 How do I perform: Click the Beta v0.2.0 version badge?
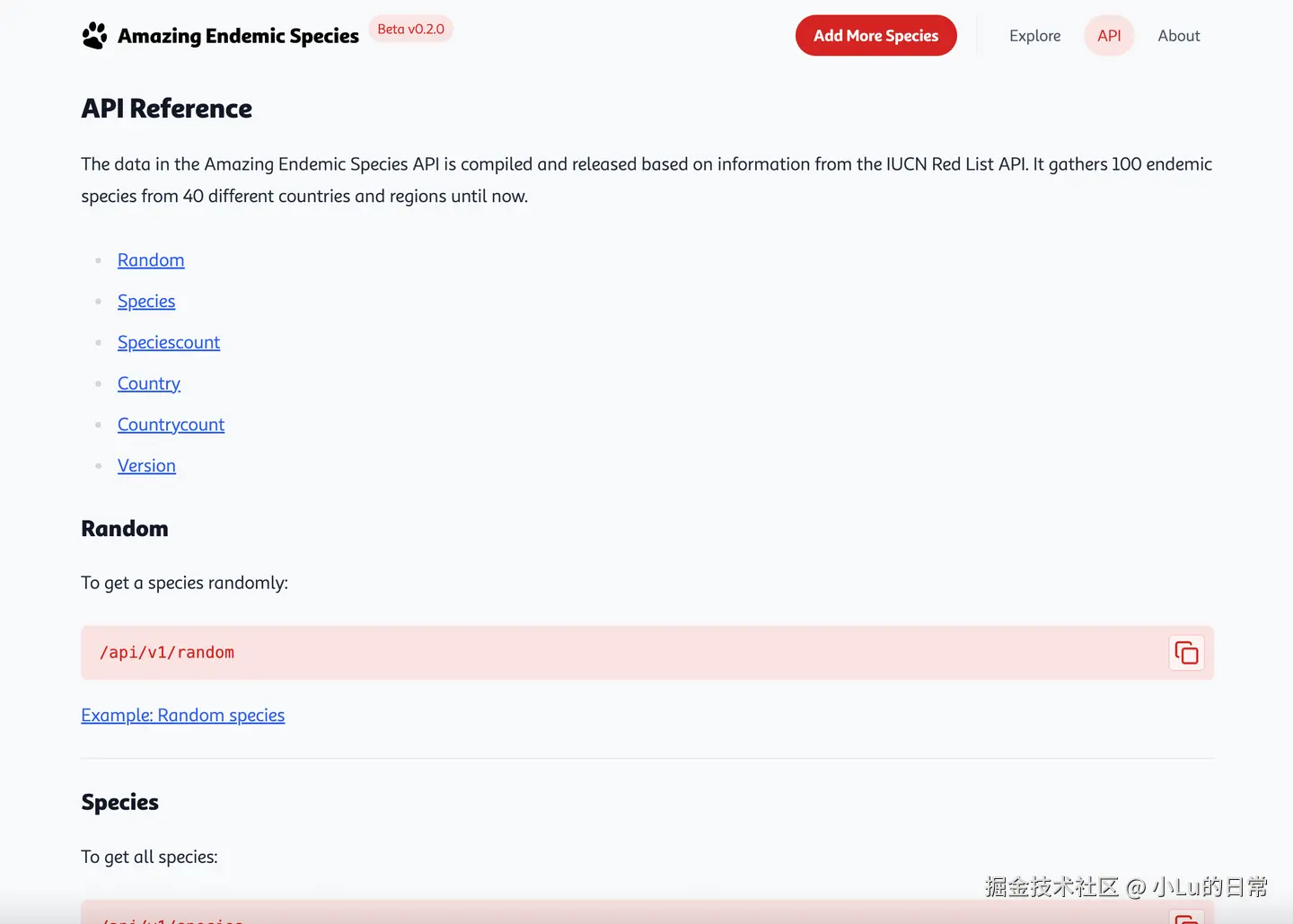tap(411, 30)
